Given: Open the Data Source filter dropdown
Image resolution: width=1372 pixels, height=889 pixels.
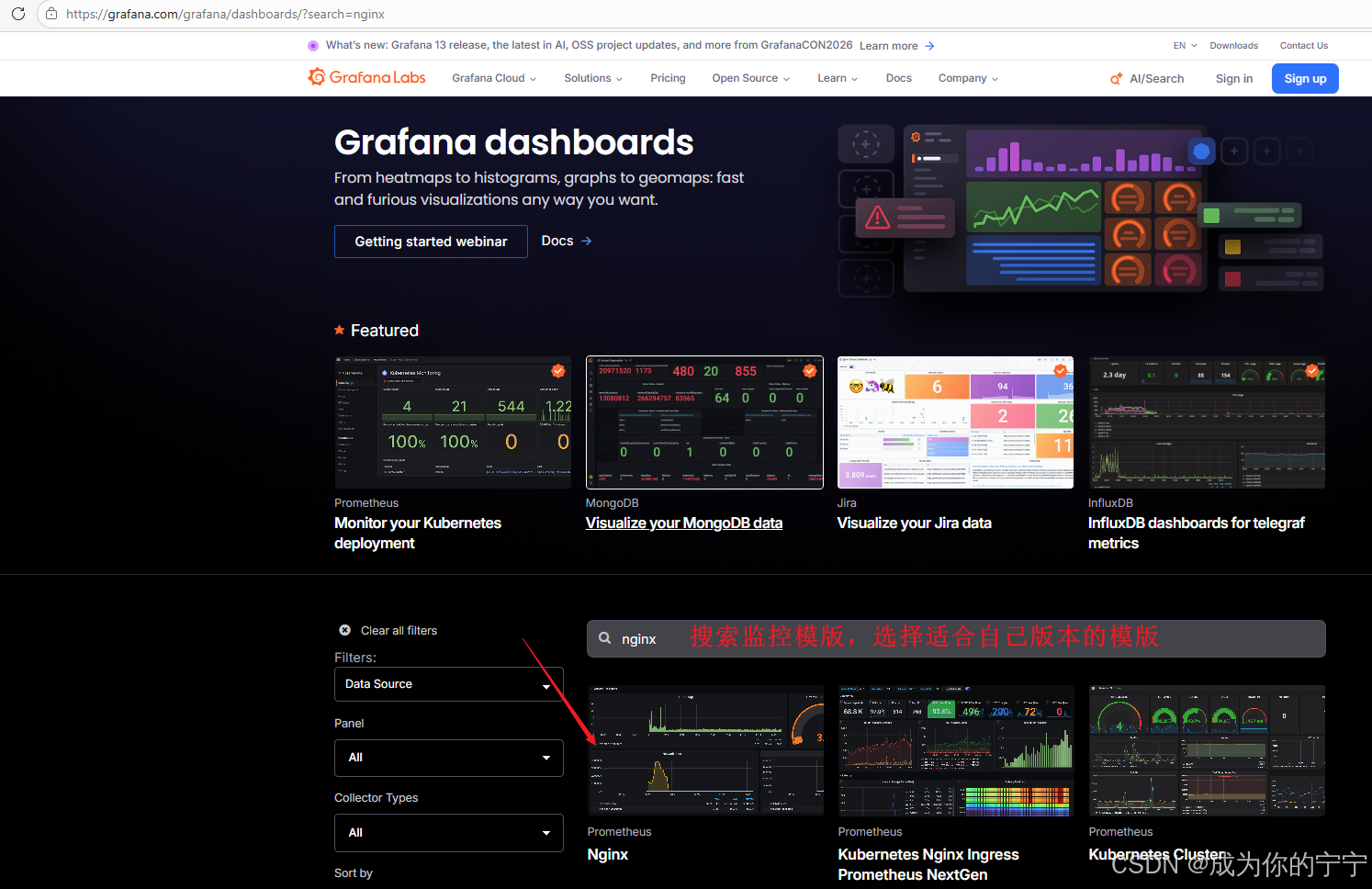Looking at the screenshot, I should (448, 684).
